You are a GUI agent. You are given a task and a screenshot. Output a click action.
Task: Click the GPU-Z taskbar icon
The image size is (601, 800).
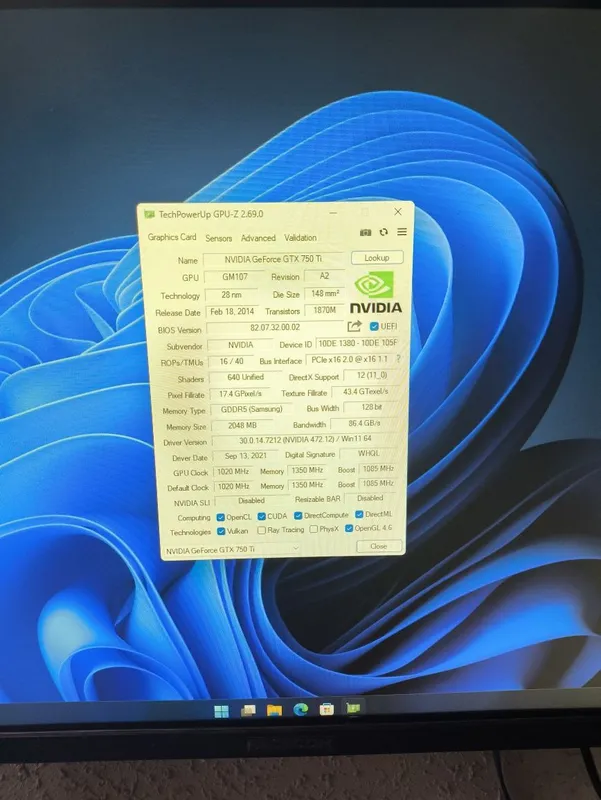(353, 708)
